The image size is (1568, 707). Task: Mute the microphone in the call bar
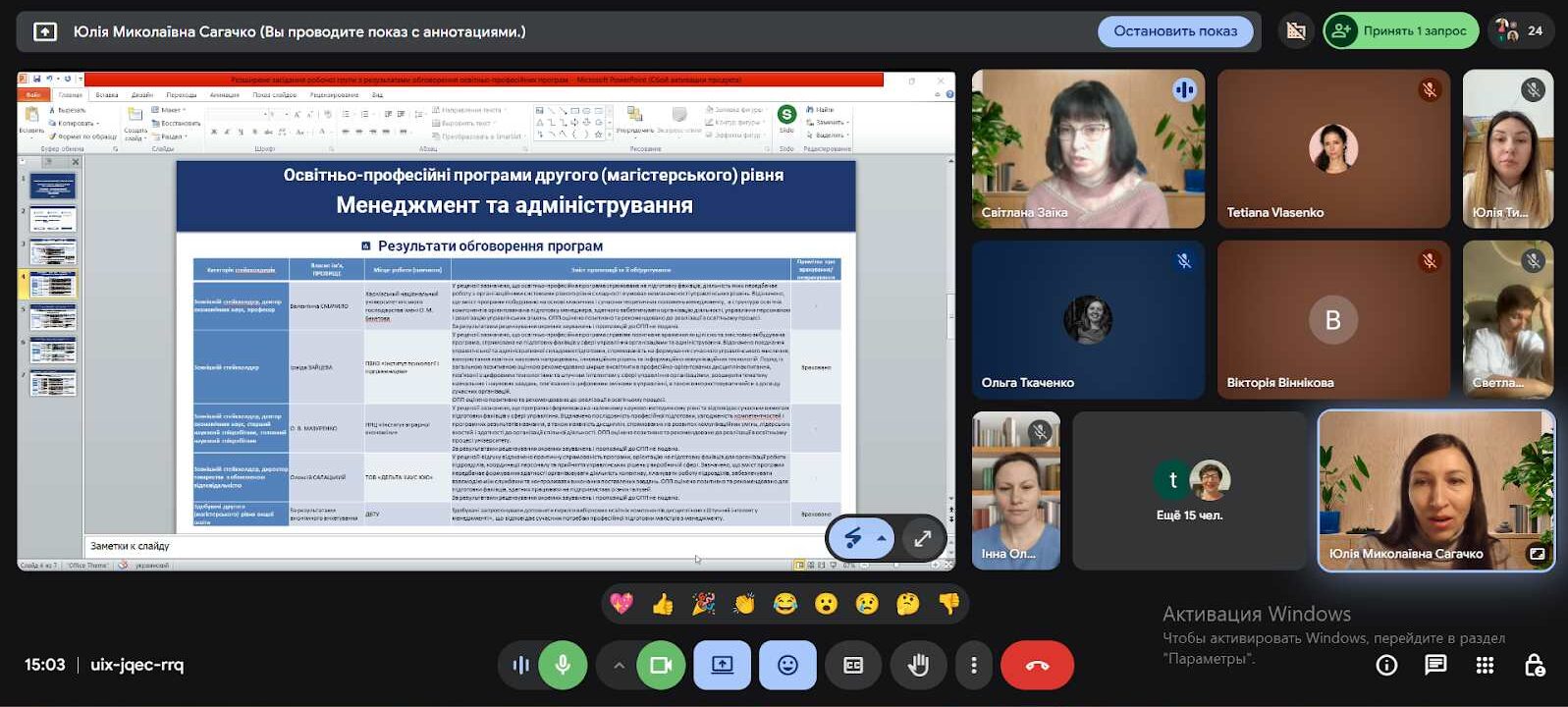[x=563, y=665]
